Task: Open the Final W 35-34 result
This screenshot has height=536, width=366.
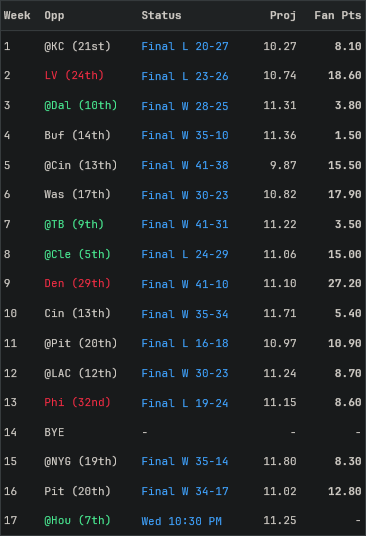Action: pyautogui.click(x=185, y=314)
